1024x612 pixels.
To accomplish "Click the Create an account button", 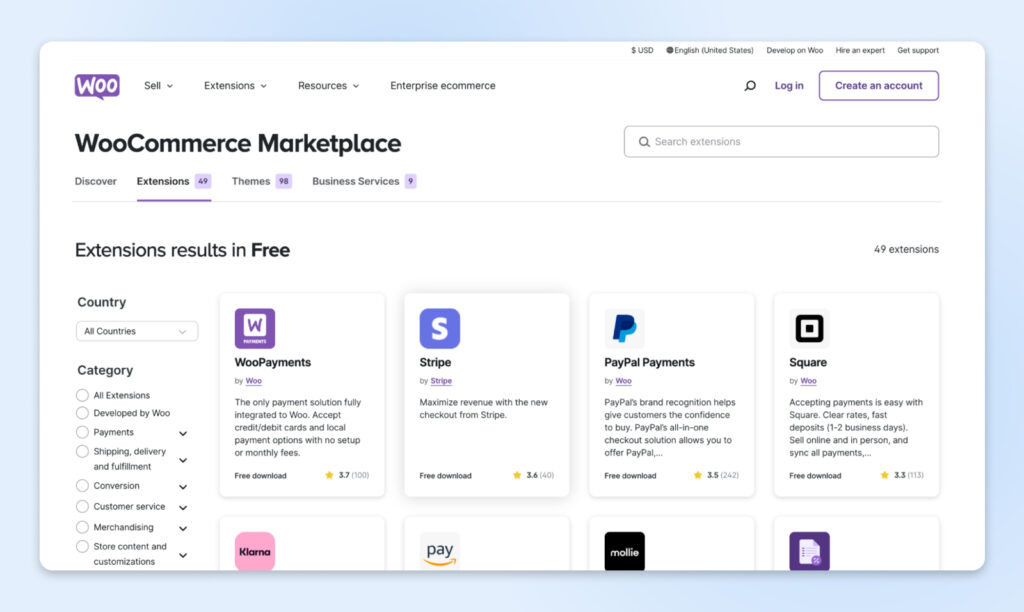I will (x=878, y=86).
